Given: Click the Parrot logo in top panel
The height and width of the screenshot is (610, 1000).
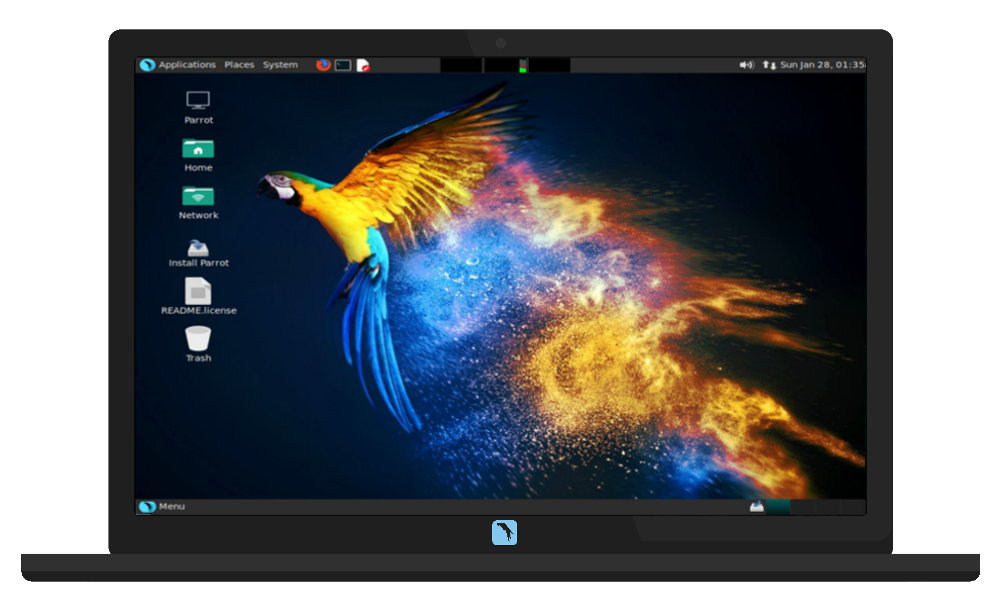Looking at the screenshot, I should coord(147,65).
